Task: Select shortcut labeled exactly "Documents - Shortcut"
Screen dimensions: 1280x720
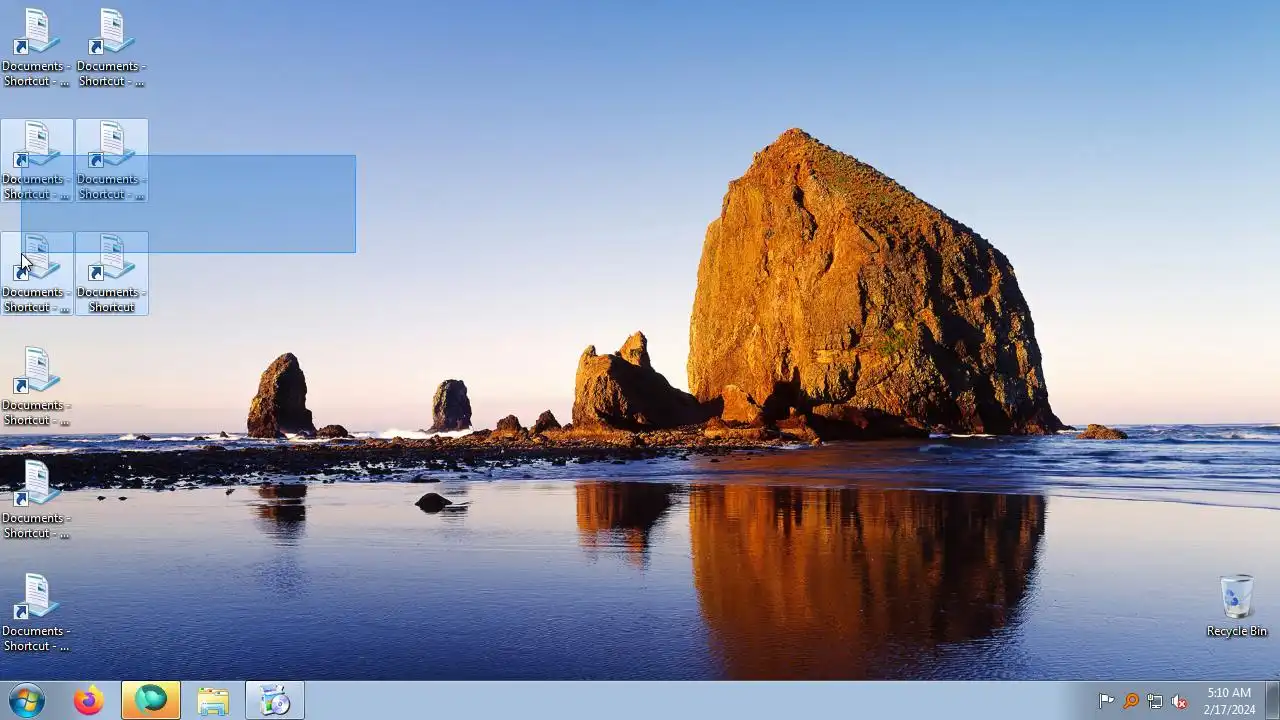Action: coord(111,274)
